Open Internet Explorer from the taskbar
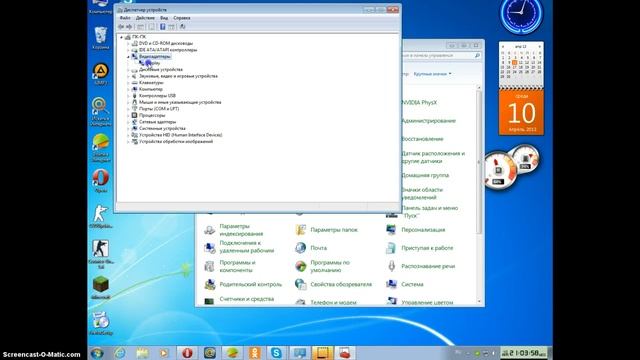 (120, 353)
